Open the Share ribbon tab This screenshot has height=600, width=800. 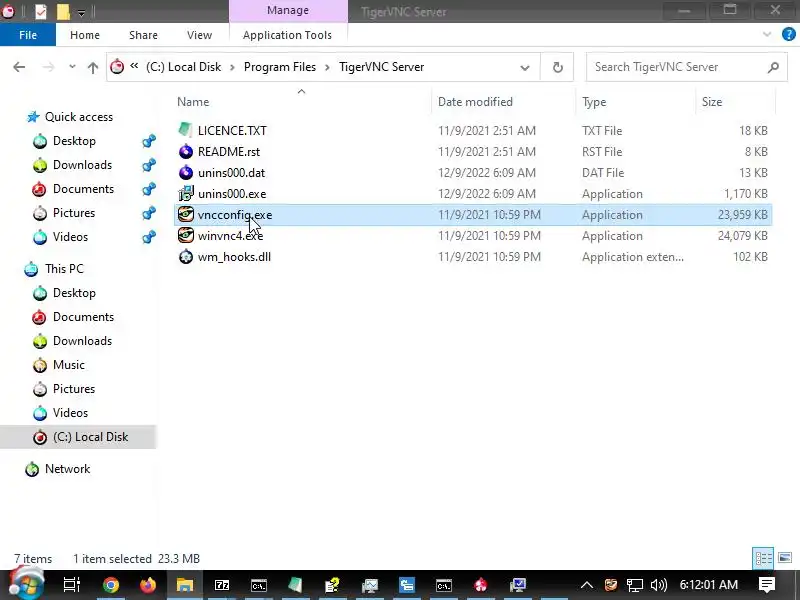click(x=143, y=35)
